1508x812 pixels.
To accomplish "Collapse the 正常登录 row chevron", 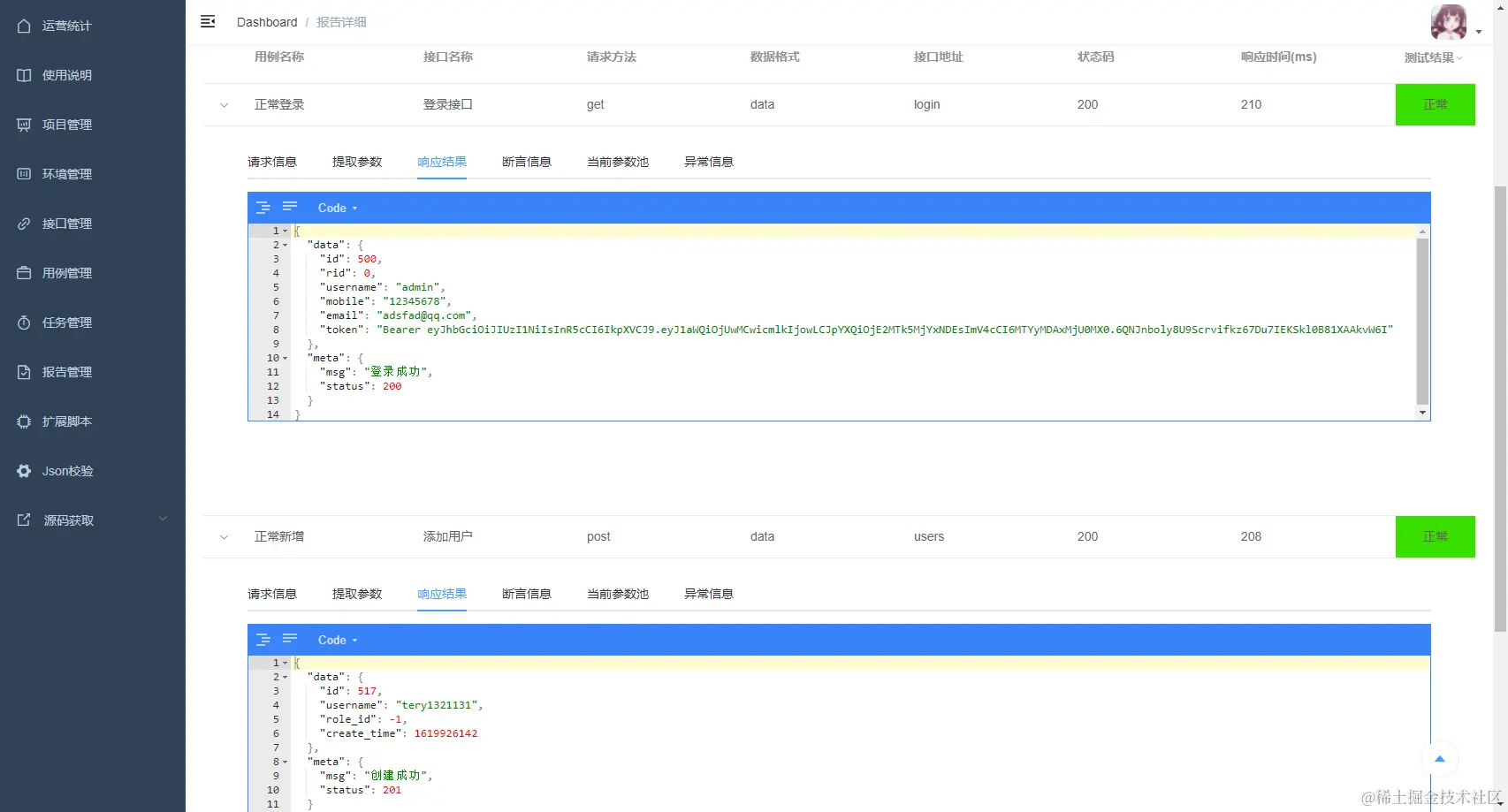I will 224,105.
